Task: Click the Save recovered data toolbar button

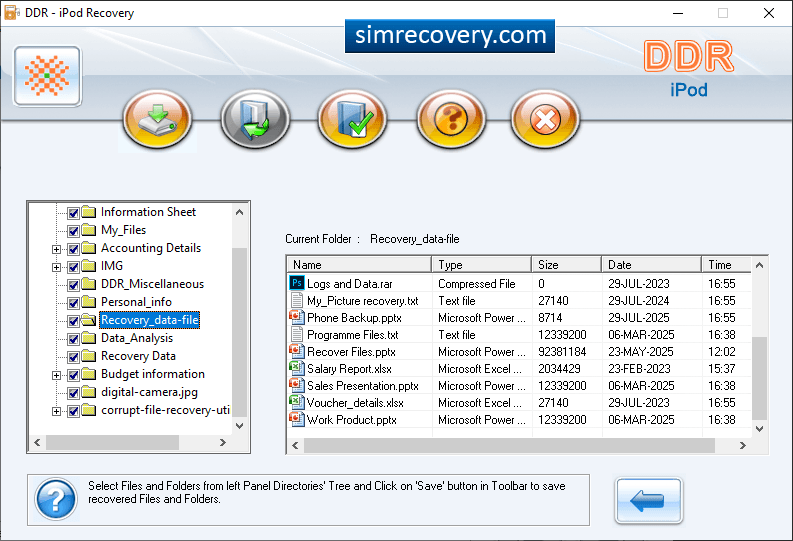Action: pyautogui.click(x=158, y=120)
